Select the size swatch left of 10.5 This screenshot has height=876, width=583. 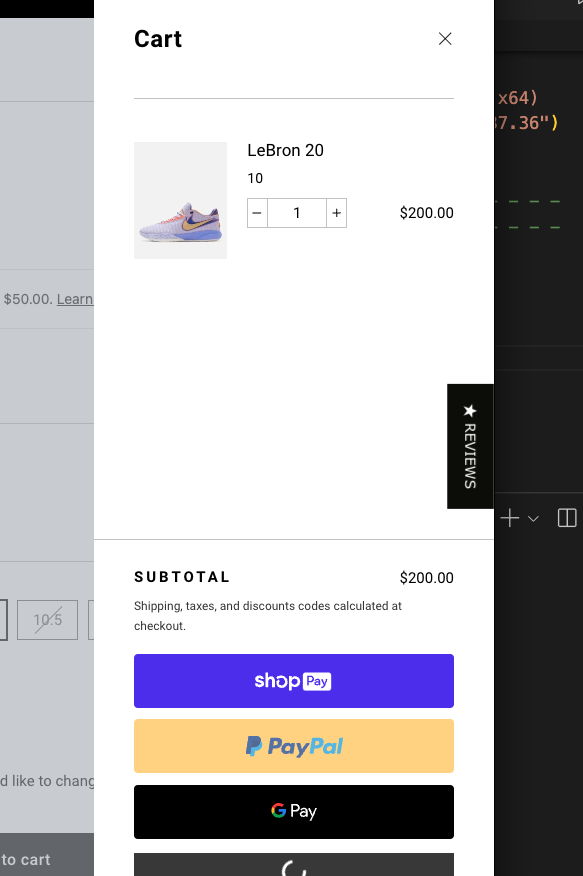pos(5,620)
